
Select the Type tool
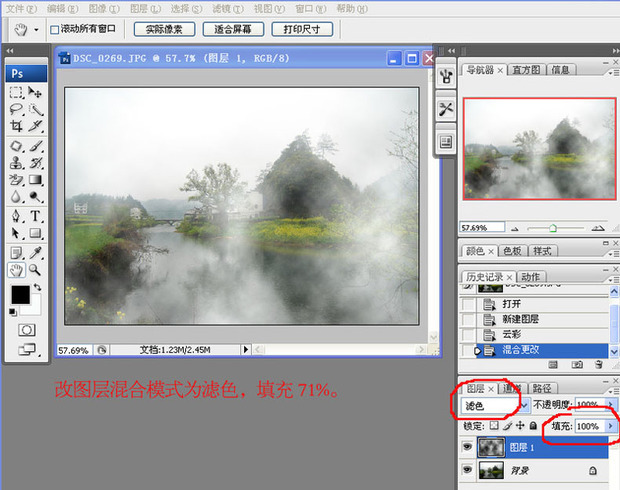(35, 216)
